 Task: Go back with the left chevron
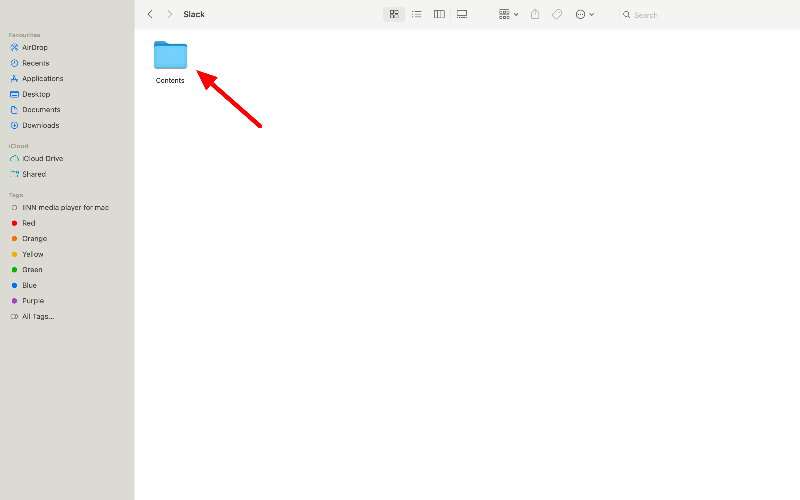150,14
